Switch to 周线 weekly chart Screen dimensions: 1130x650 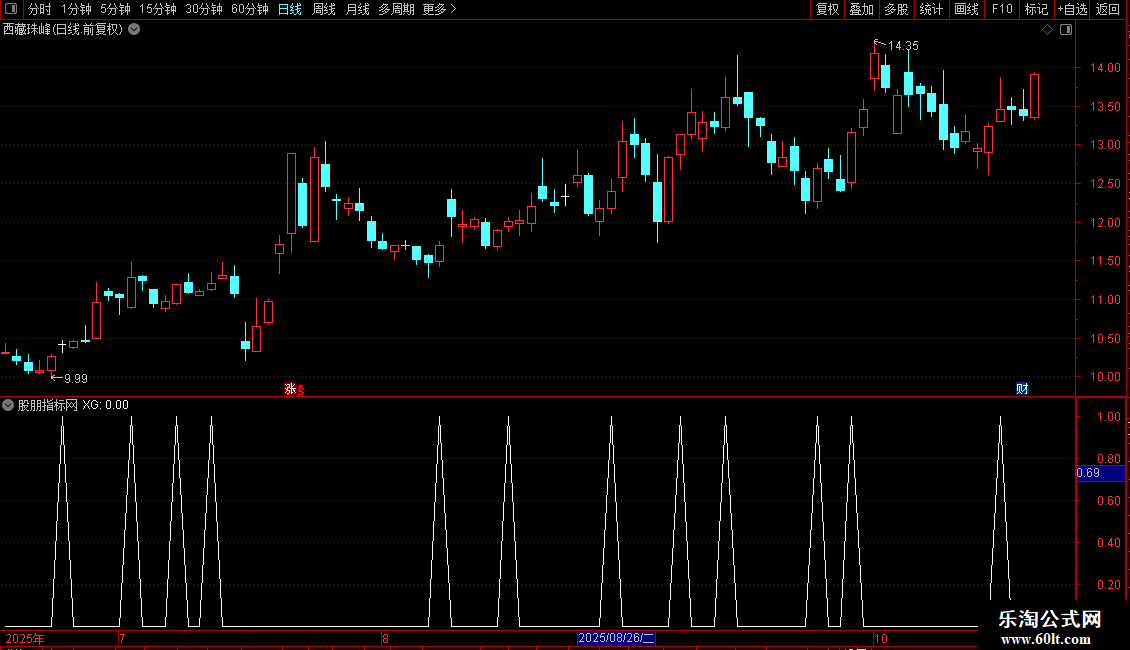point(324,9)
